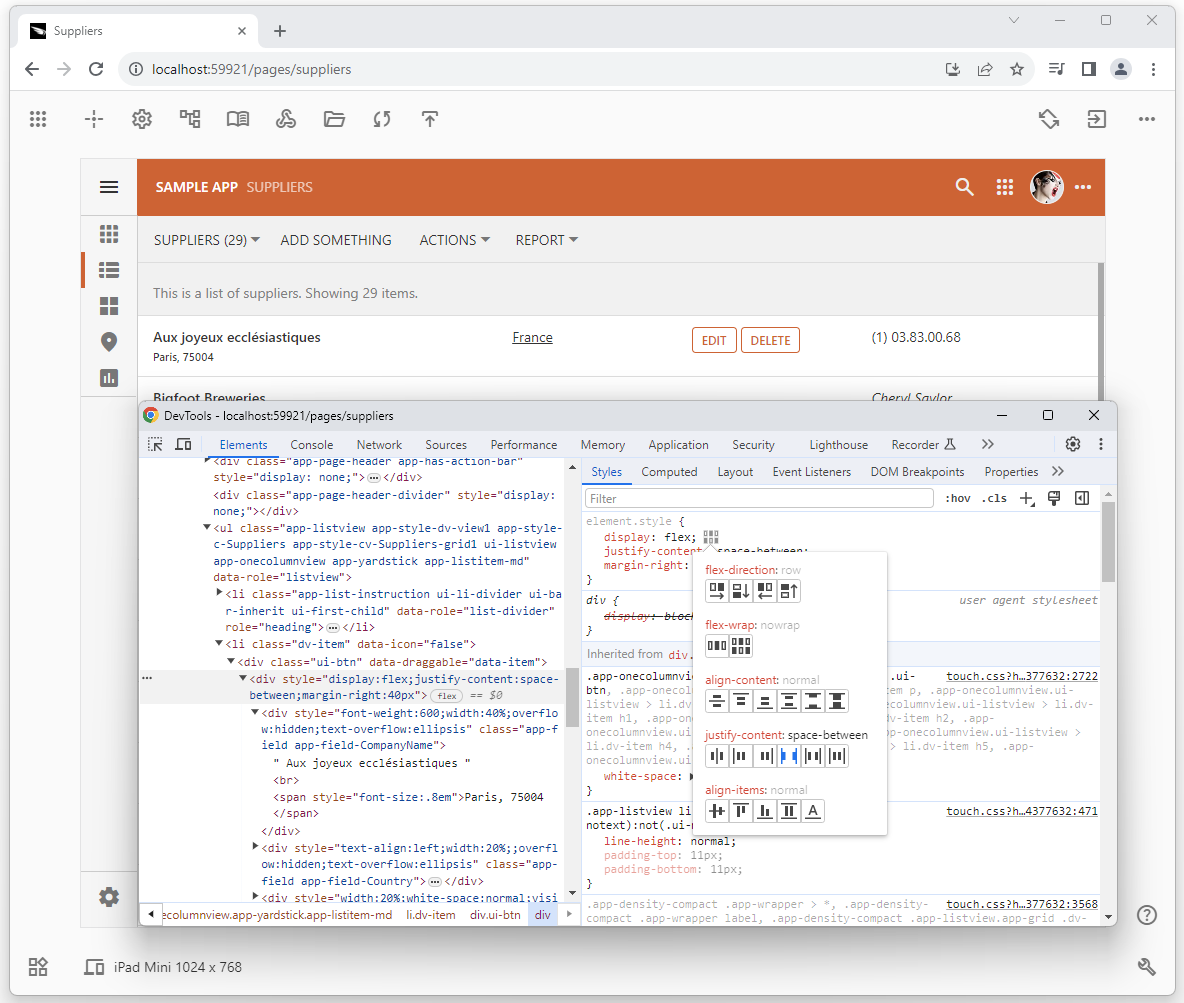The image size is (1184, 1003).
Task: Open the Layout tab in the styles pane
Action: click(x=735, y=472)
